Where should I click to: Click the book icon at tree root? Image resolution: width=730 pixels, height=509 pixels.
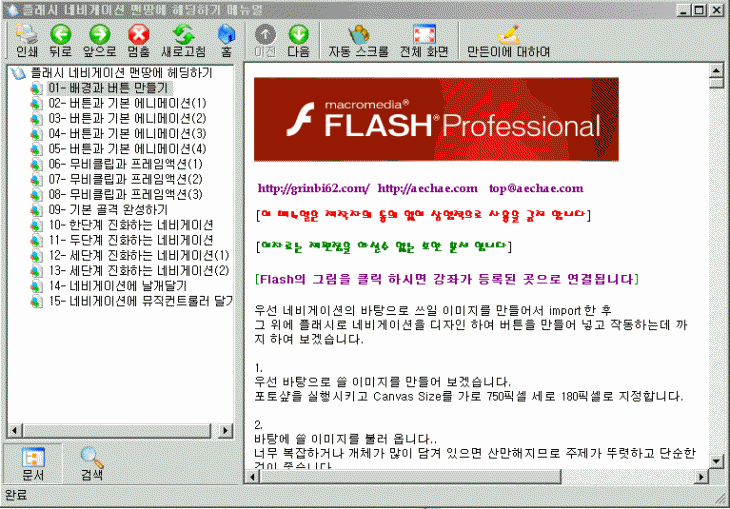[x=18, y=73]
